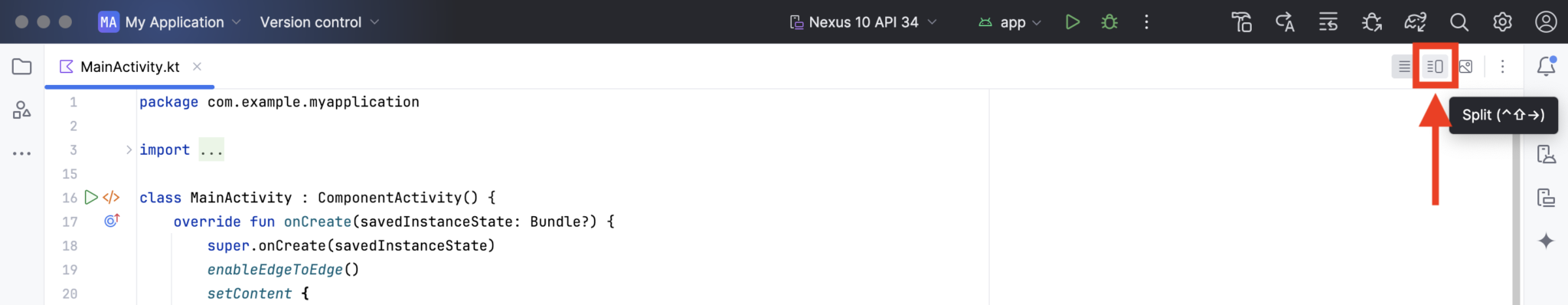Open the Nexus 10 API 34 device dropdown
Screen dimensions: 1568x305
click(863, 22)
